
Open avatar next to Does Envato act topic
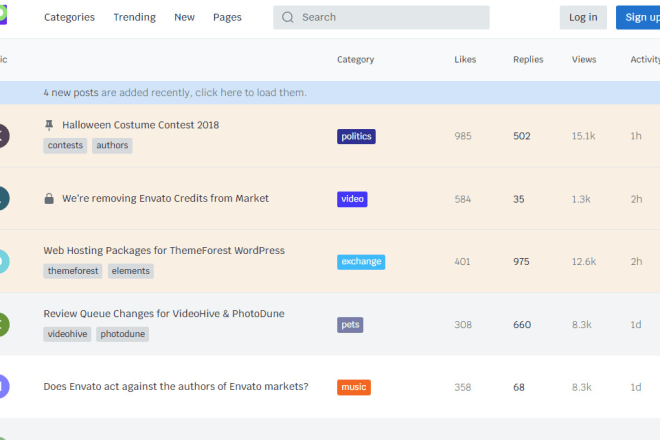pos(3,387)
